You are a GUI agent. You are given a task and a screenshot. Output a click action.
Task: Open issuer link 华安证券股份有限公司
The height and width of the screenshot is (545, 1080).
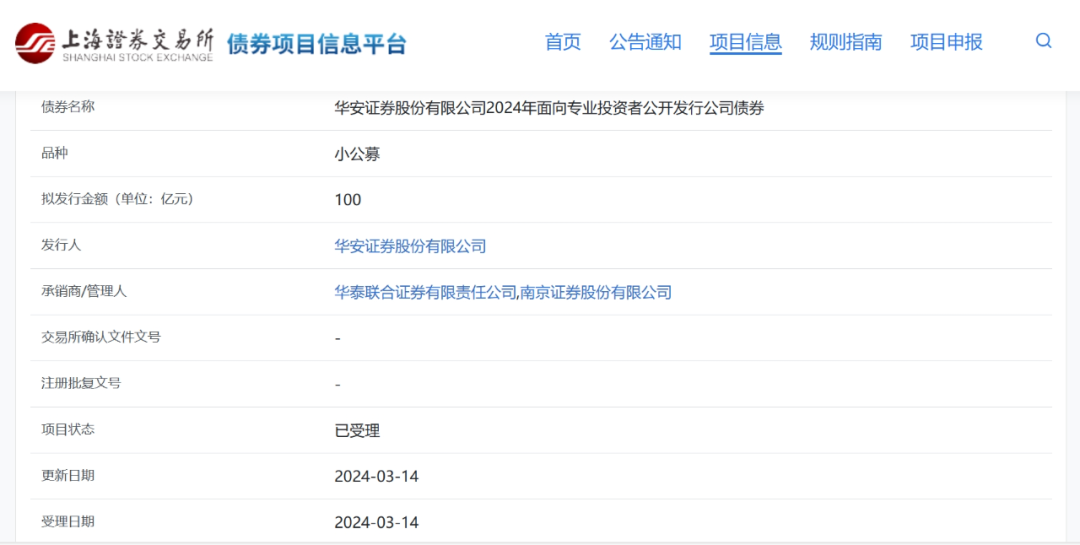(411, 246)
